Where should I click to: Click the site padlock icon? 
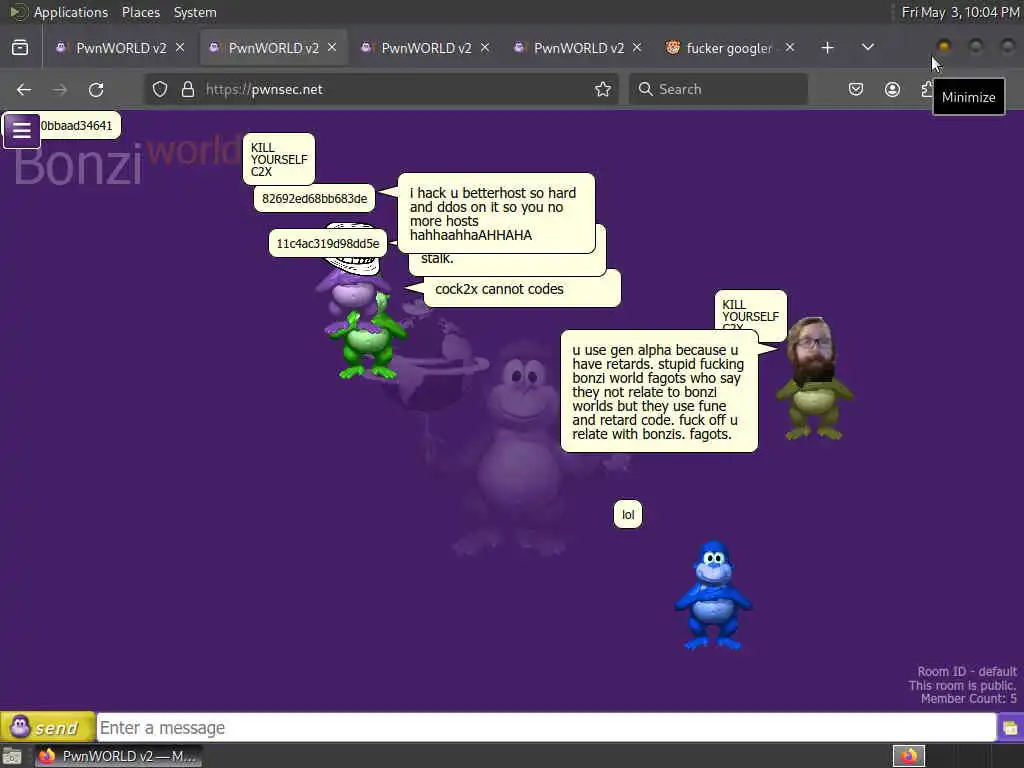[188, 89]
